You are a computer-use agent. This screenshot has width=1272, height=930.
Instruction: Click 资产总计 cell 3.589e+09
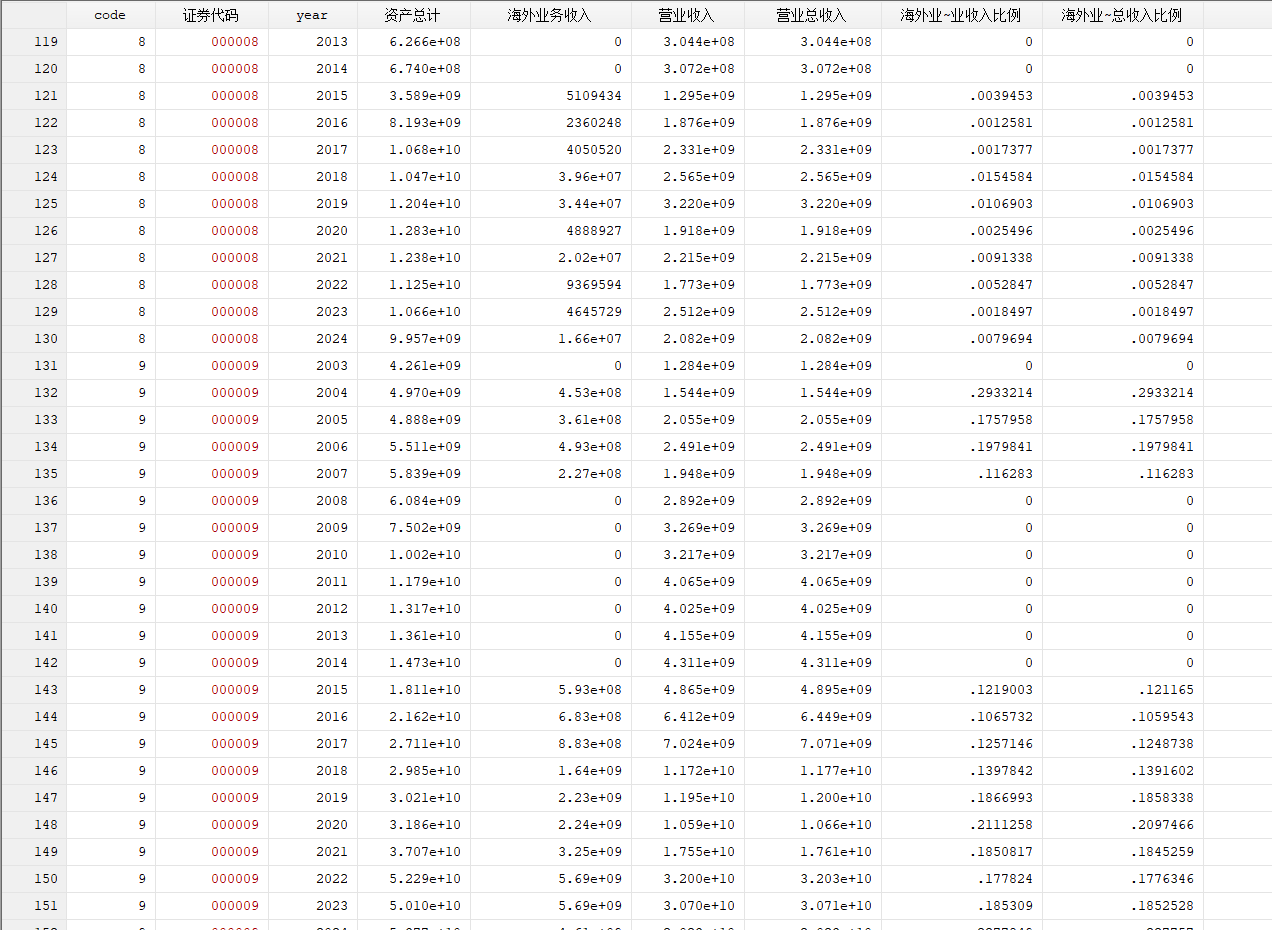(413, 96)
